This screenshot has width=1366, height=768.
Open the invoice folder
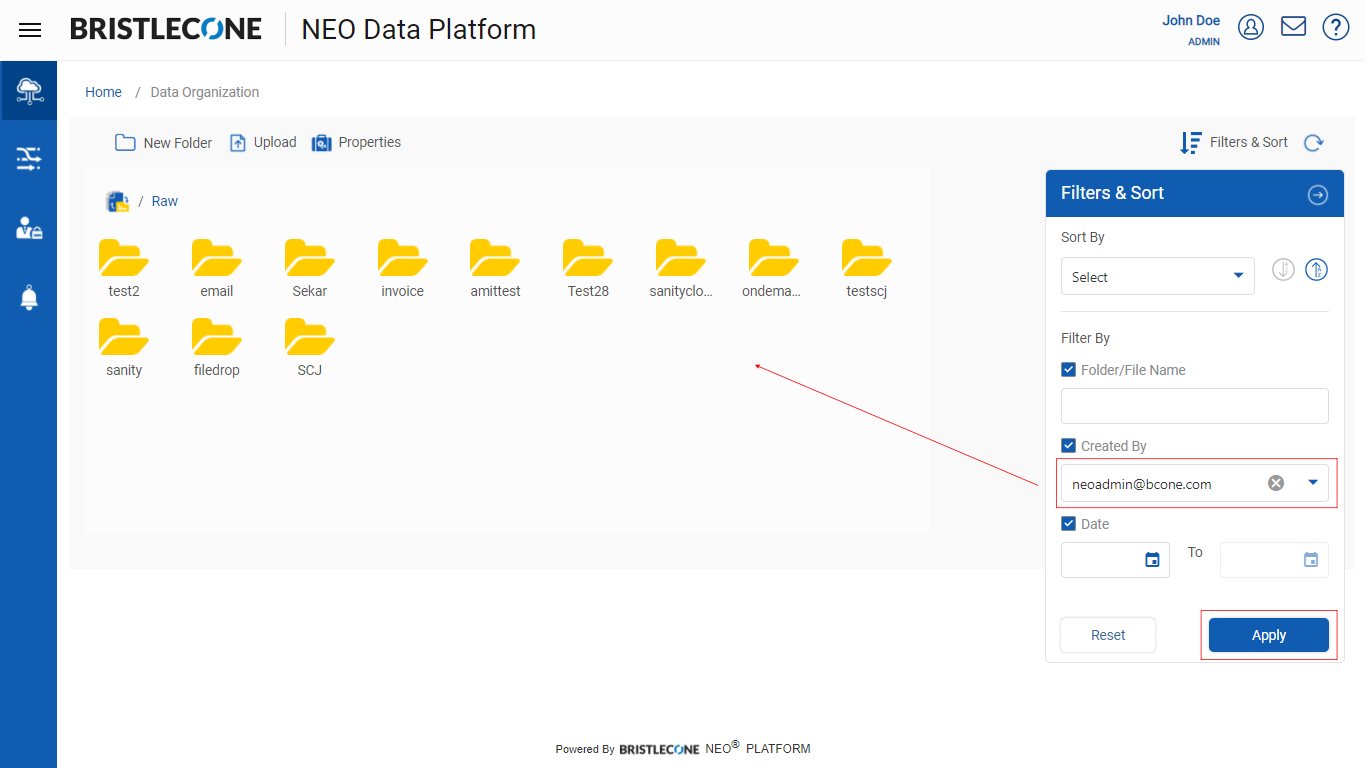[403, 269]
